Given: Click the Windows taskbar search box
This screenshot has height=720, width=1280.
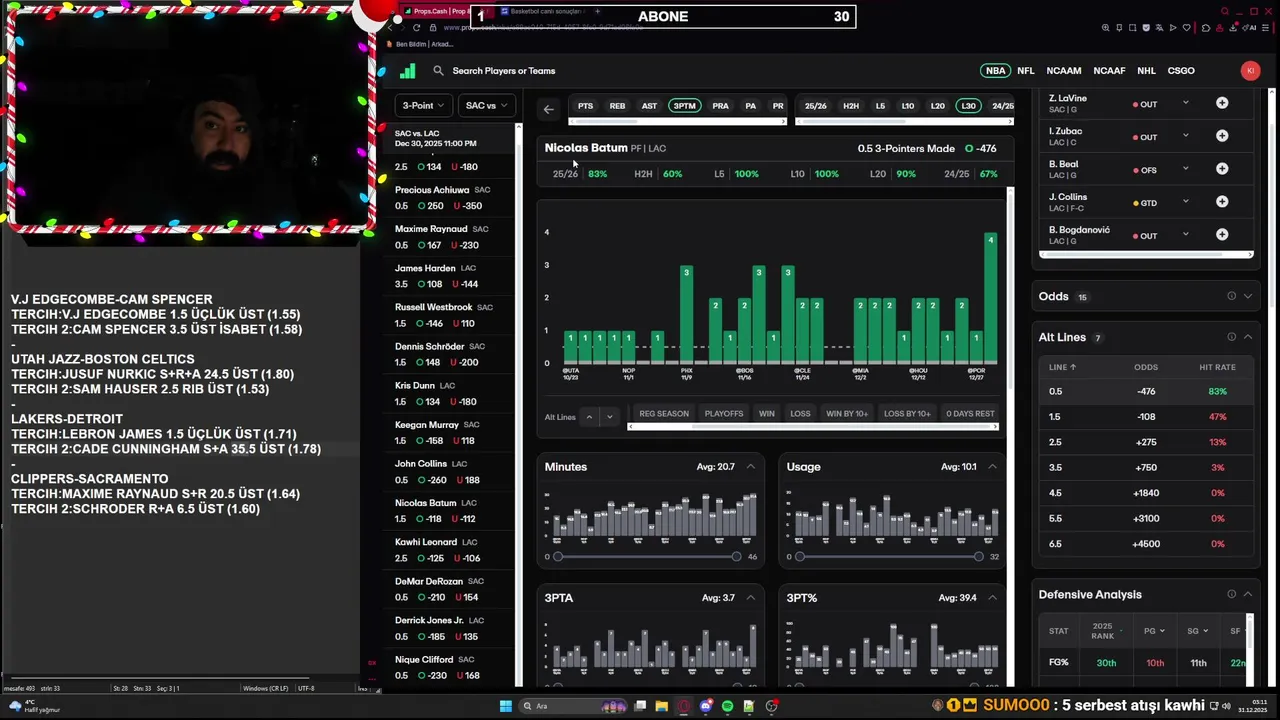Looking at the screenshot, I should pos(574,706).
